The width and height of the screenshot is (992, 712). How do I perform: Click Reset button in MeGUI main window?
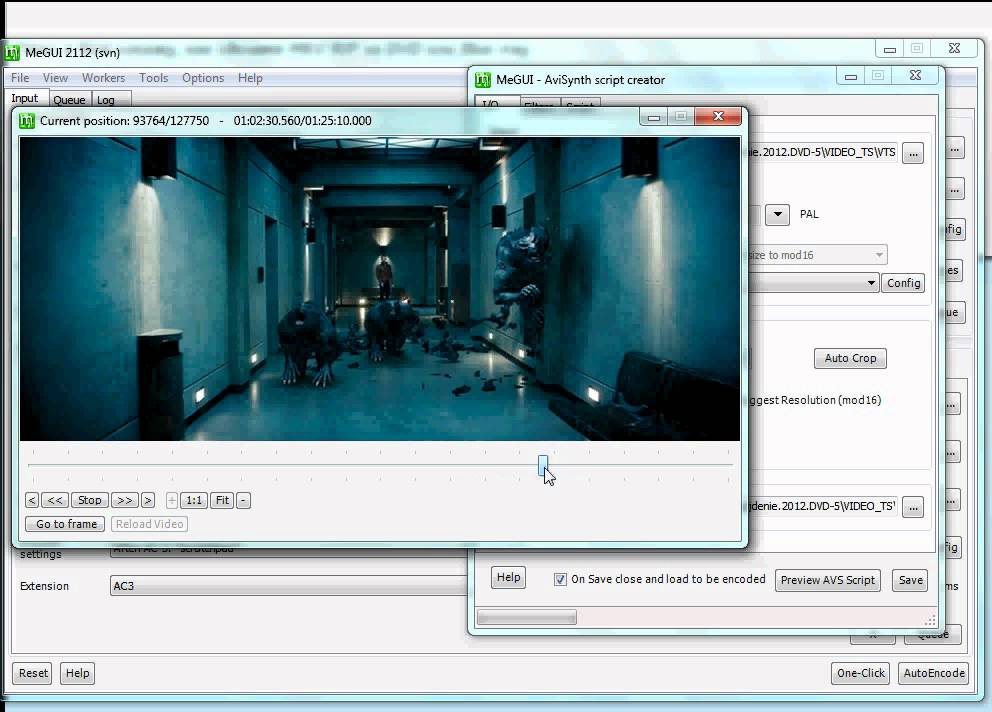click(33, 673)
